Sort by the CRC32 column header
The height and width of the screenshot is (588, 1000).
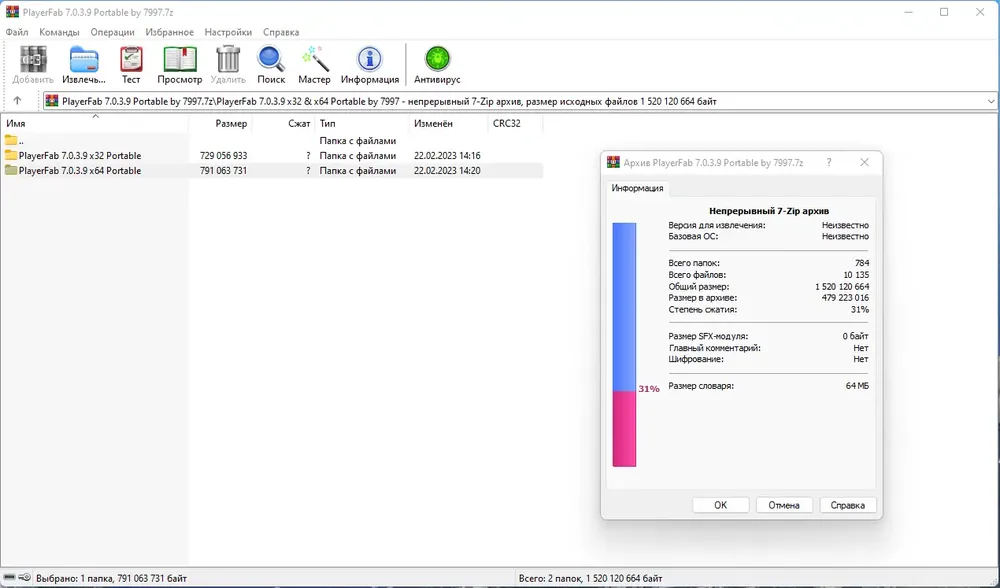pyautogui.click(x=515, y=124)
